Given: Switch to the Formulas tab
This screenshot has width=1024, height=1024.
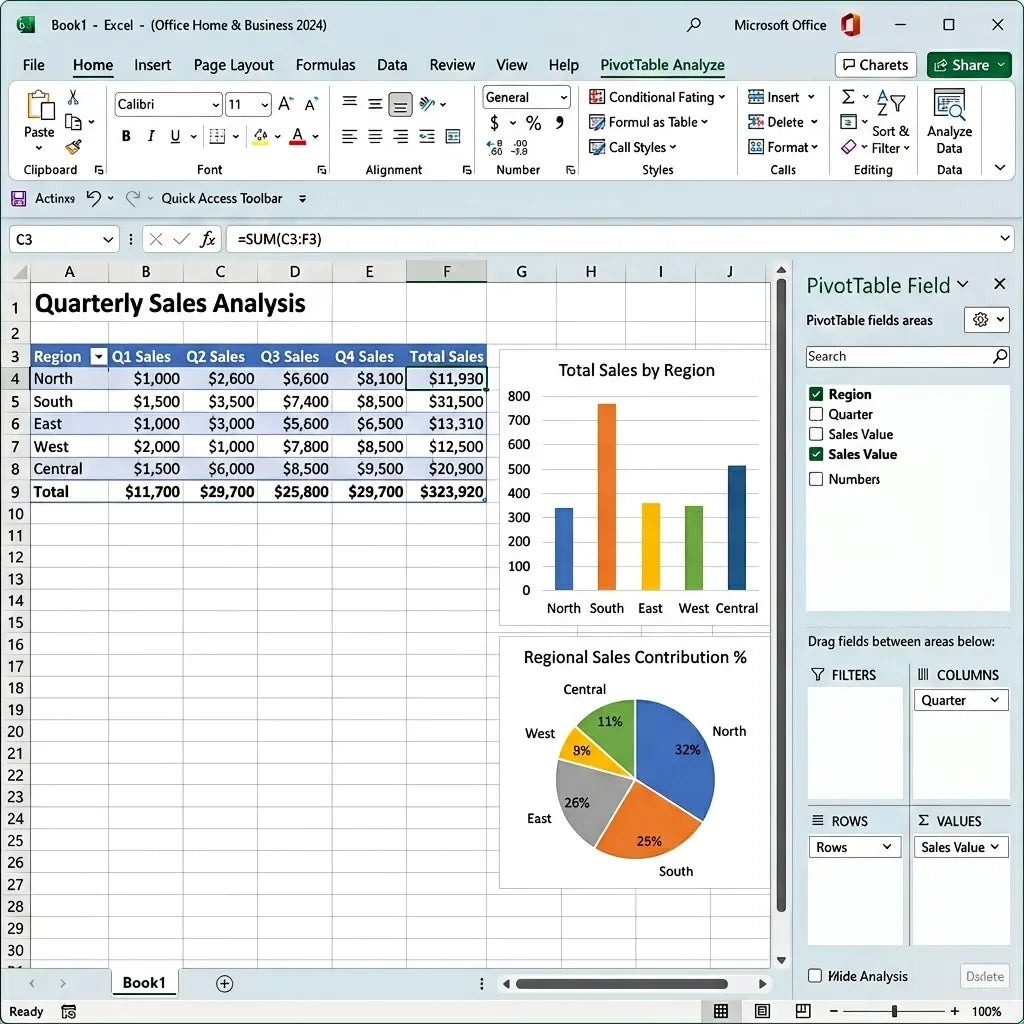Looking at the screenshot, I should (x=325, y=65).
